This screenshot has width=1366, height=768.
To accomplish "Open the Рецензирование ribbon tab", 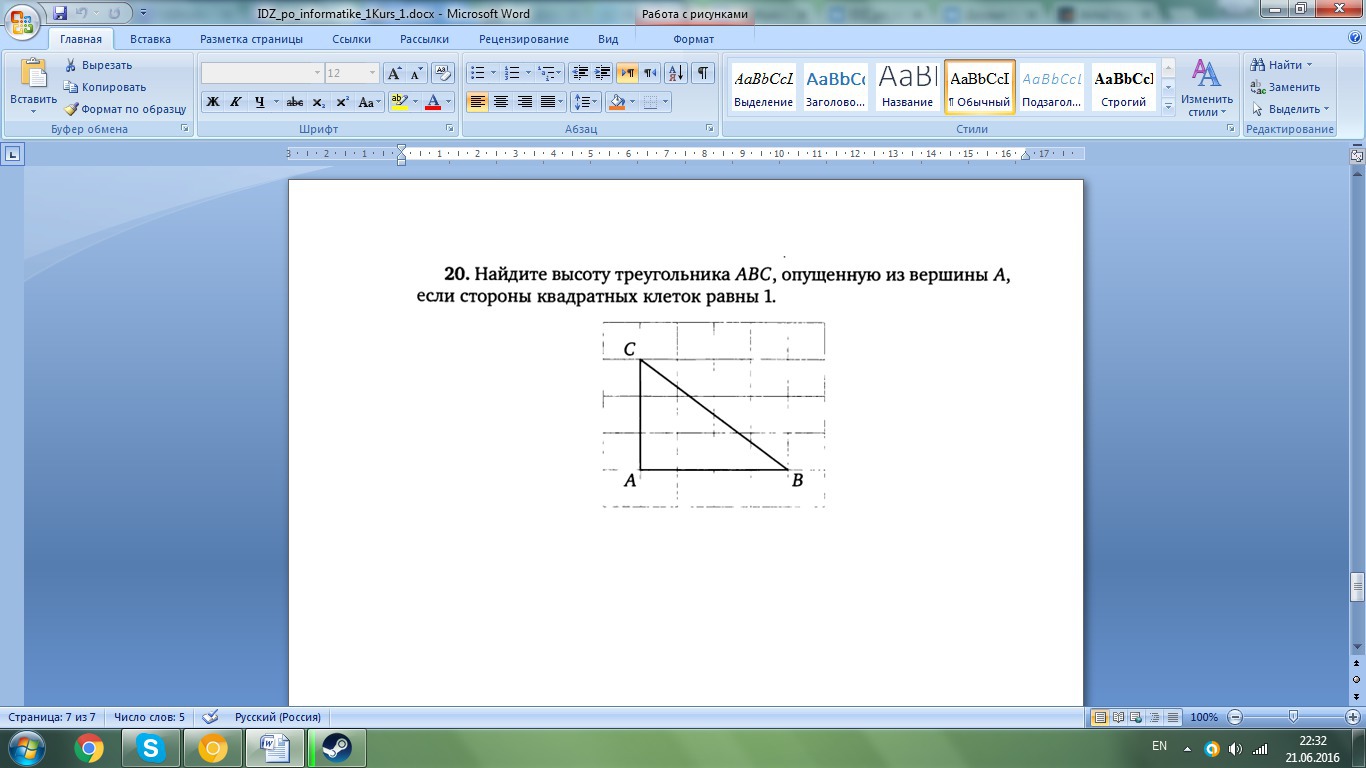I will [523, 39].
